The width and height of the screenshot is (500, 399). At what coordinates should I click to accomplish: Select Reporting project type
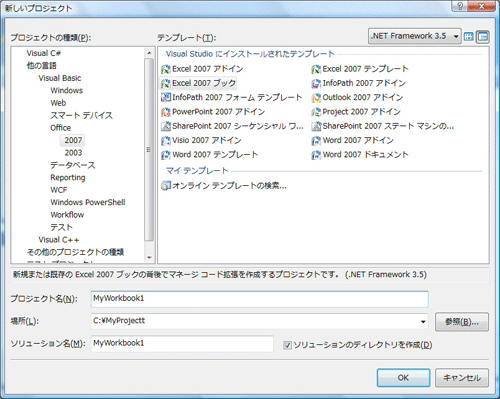tap(68, 178)
